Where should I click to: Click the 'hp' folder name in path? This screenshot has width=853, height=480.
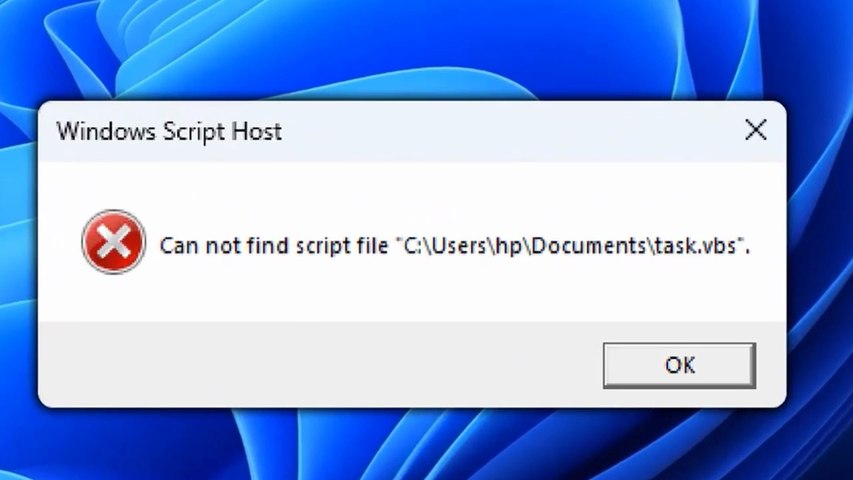[x=510, y=247]
